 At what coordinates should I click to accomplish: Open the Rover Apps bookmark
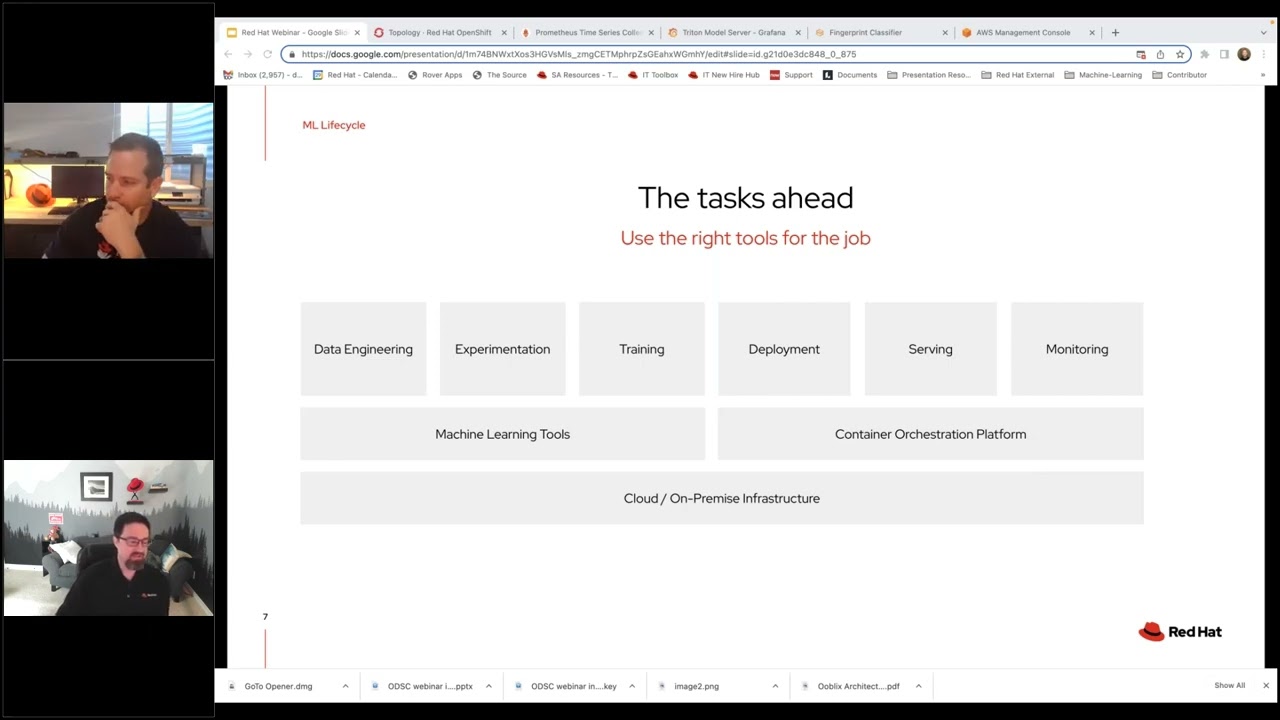click(x=435, y=75)
